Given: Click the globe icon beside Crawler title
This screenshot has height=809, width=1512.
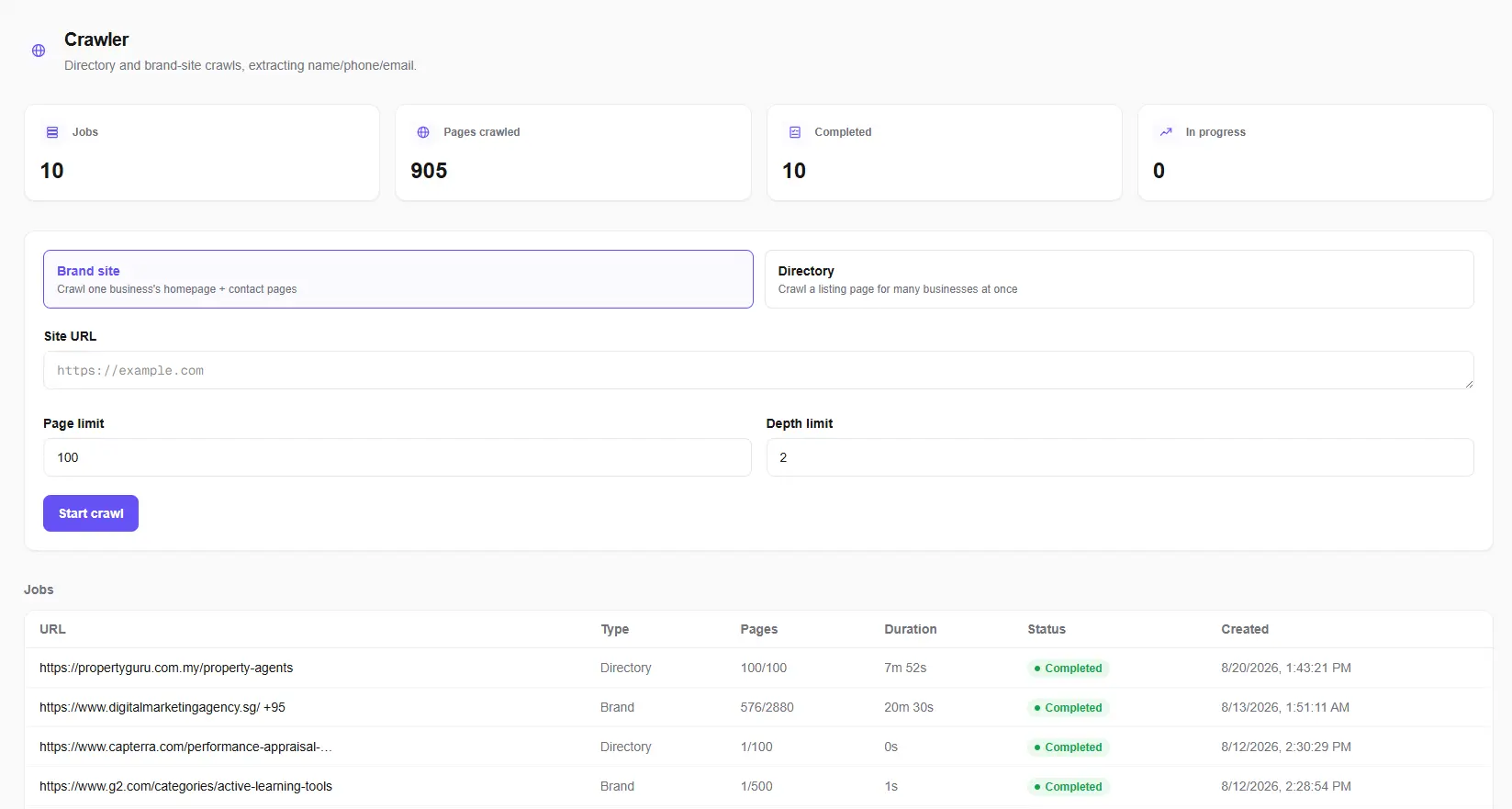Looking at the screenshot, I should (39, 51).
